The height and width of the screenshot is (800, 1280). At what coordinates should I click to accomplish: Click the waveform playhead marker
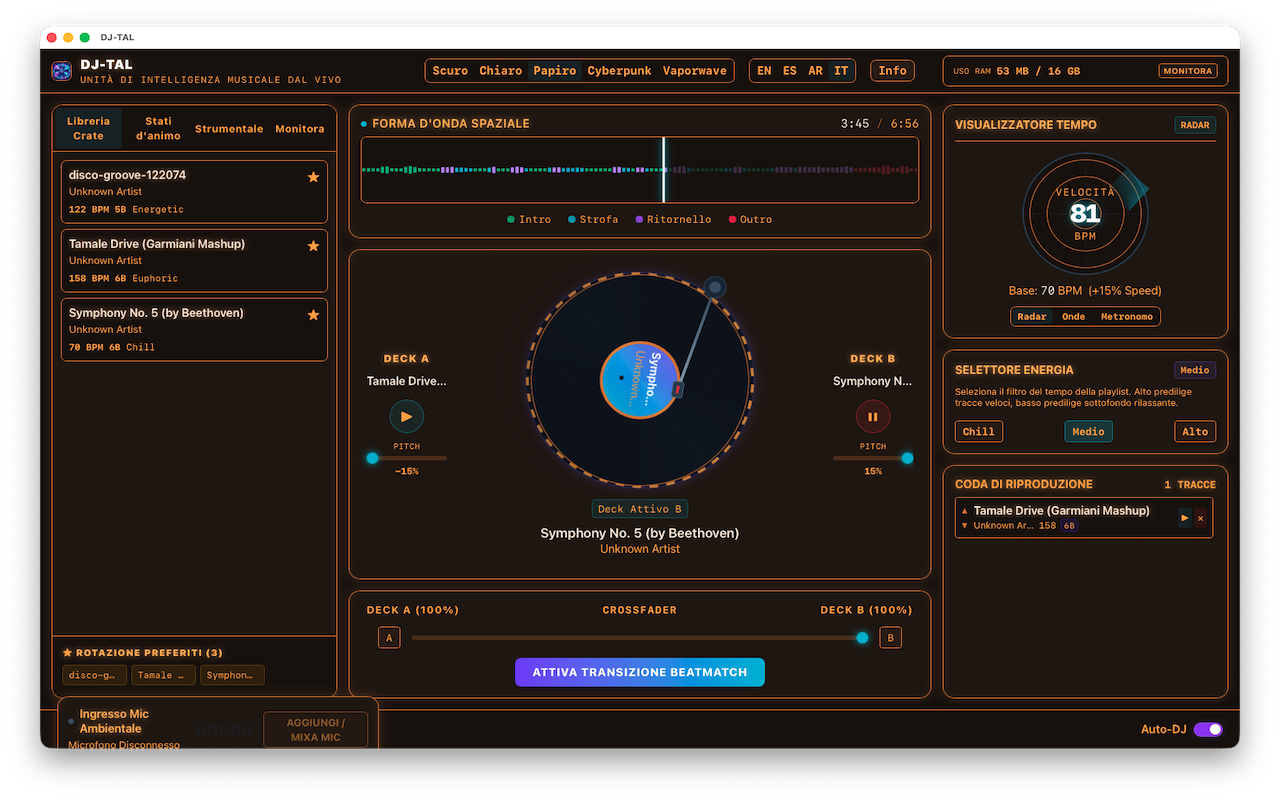click(x=663, y=170)
